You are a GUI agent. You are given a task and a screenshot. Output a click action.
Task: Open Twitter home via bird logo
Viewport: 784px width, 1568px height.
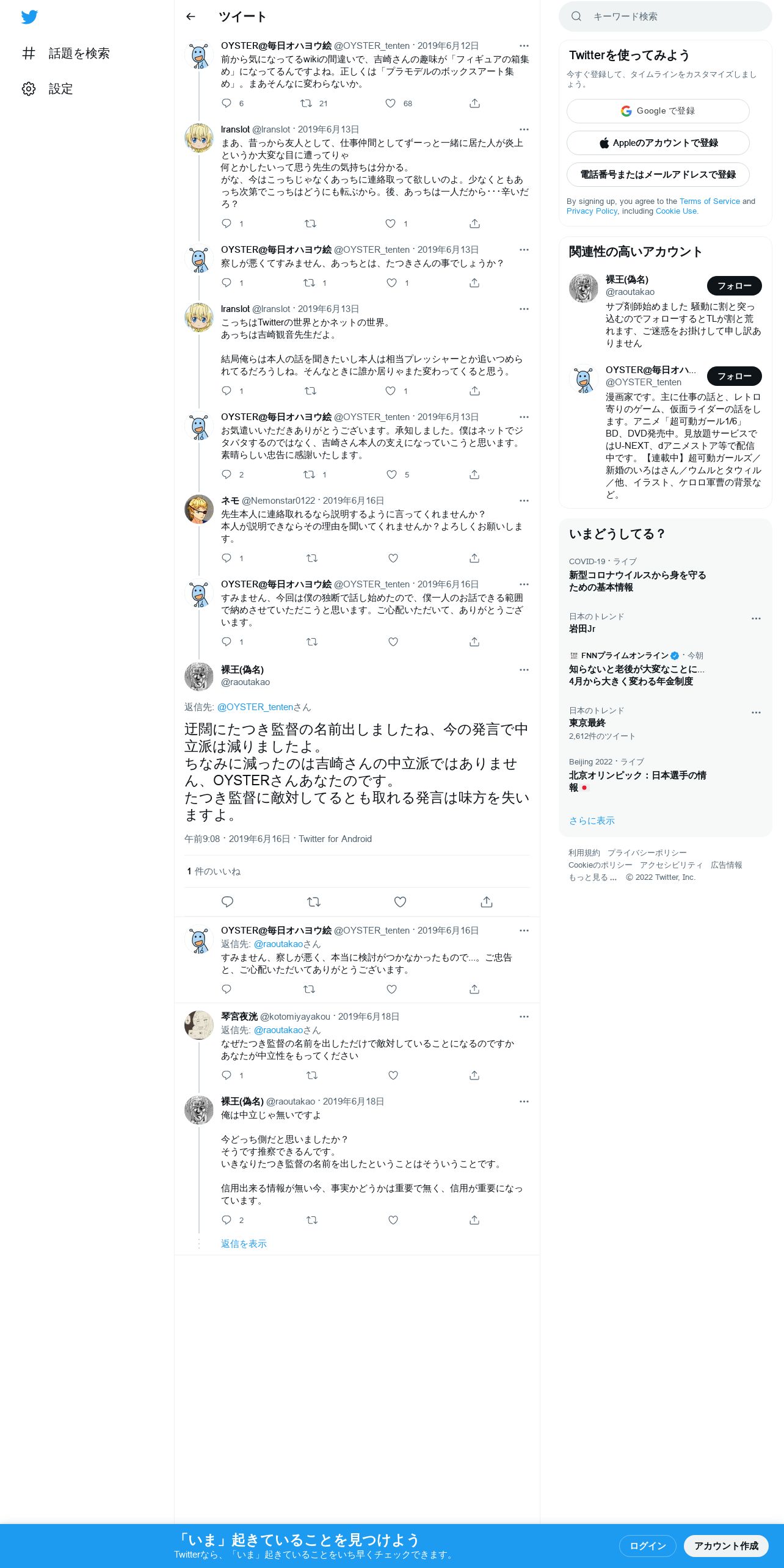29,17
